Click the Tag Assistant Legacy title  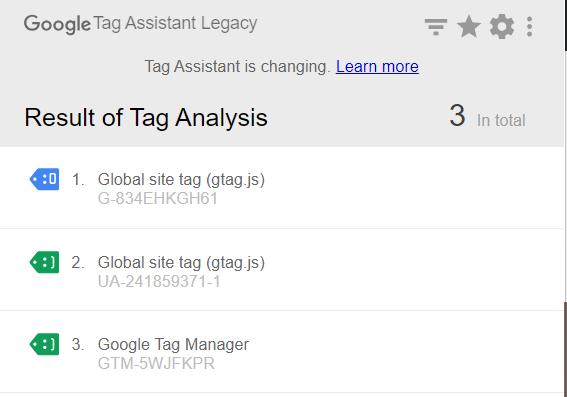click(175, 24)
